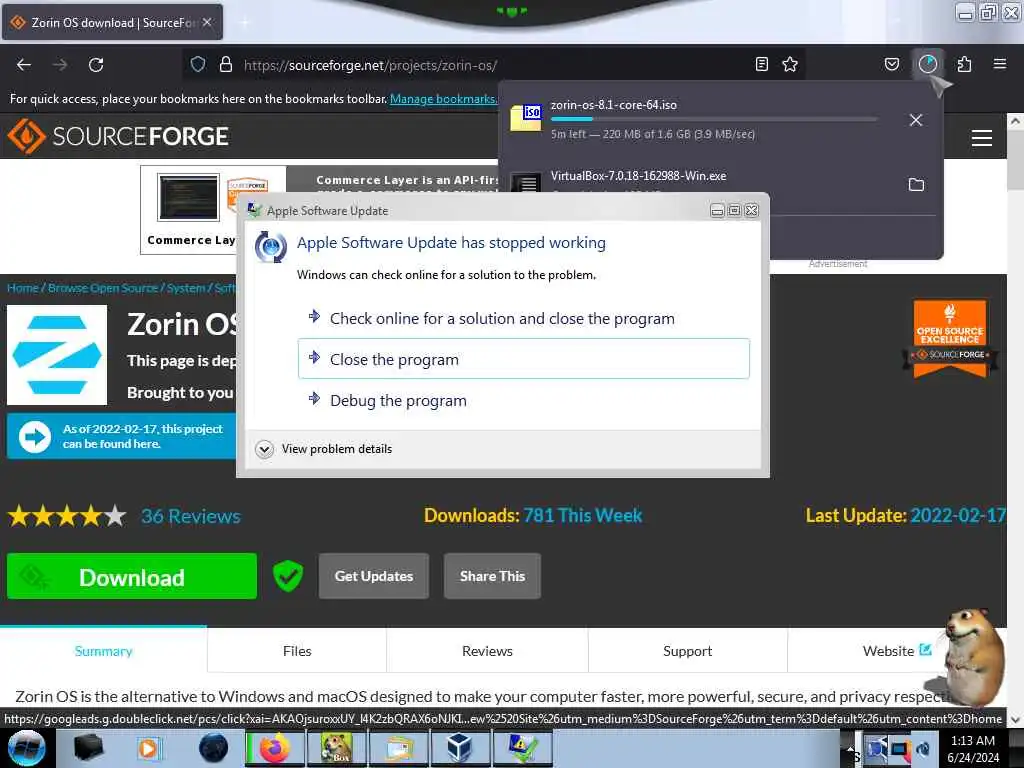Close the Zorin OS download tab
Screen dimensions: 1024x768
point(207,22)
